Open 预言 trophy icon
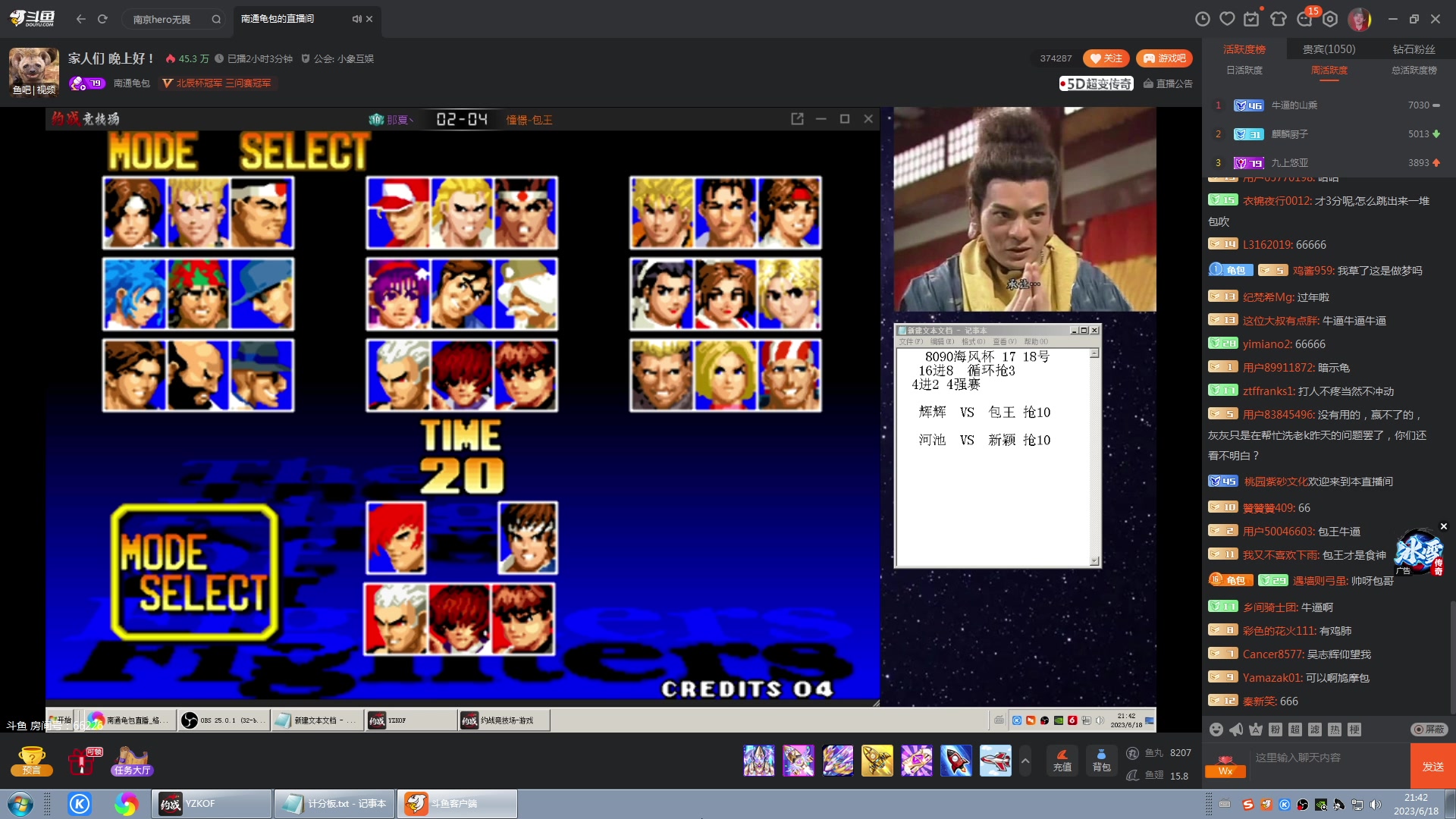 pos(32,761)
